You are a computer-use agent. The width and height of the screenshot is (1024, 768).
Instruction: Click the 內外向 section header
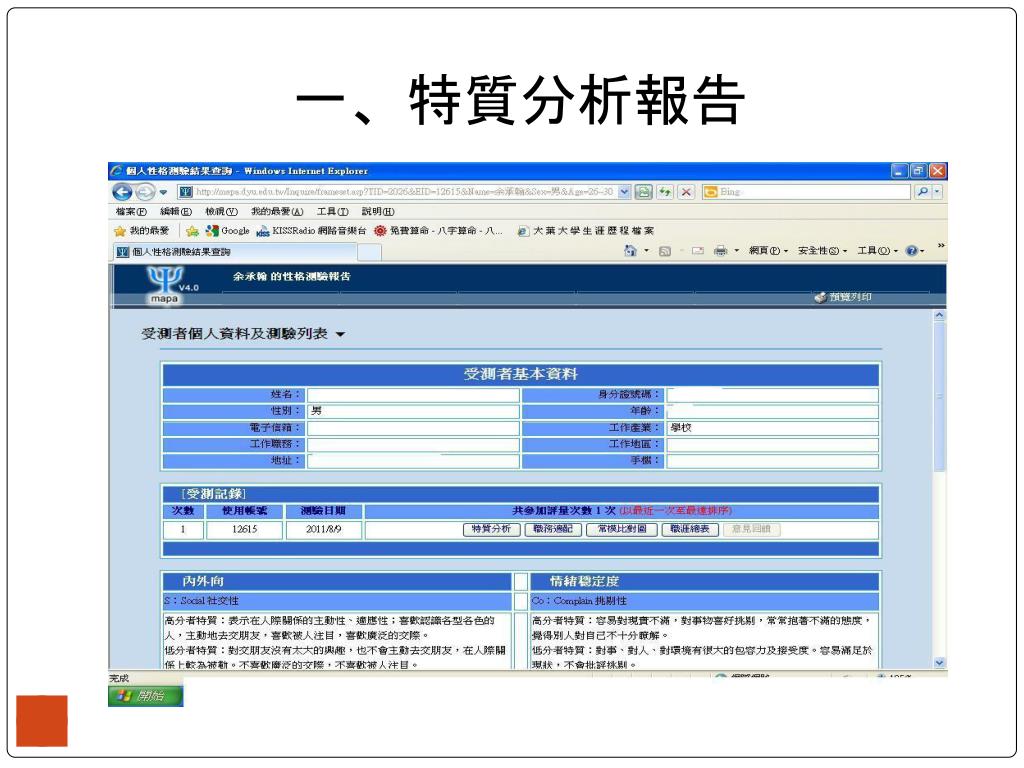[336, 581]
